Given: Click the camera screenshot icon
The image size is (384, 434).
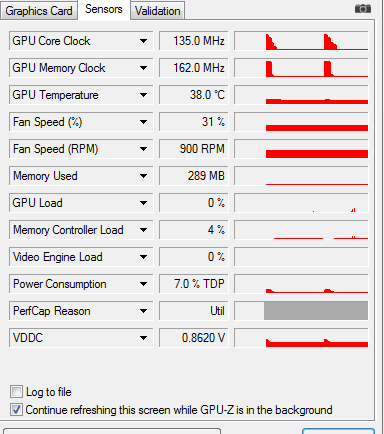Looking at the screenshot, I should click(x=363, y=9).
